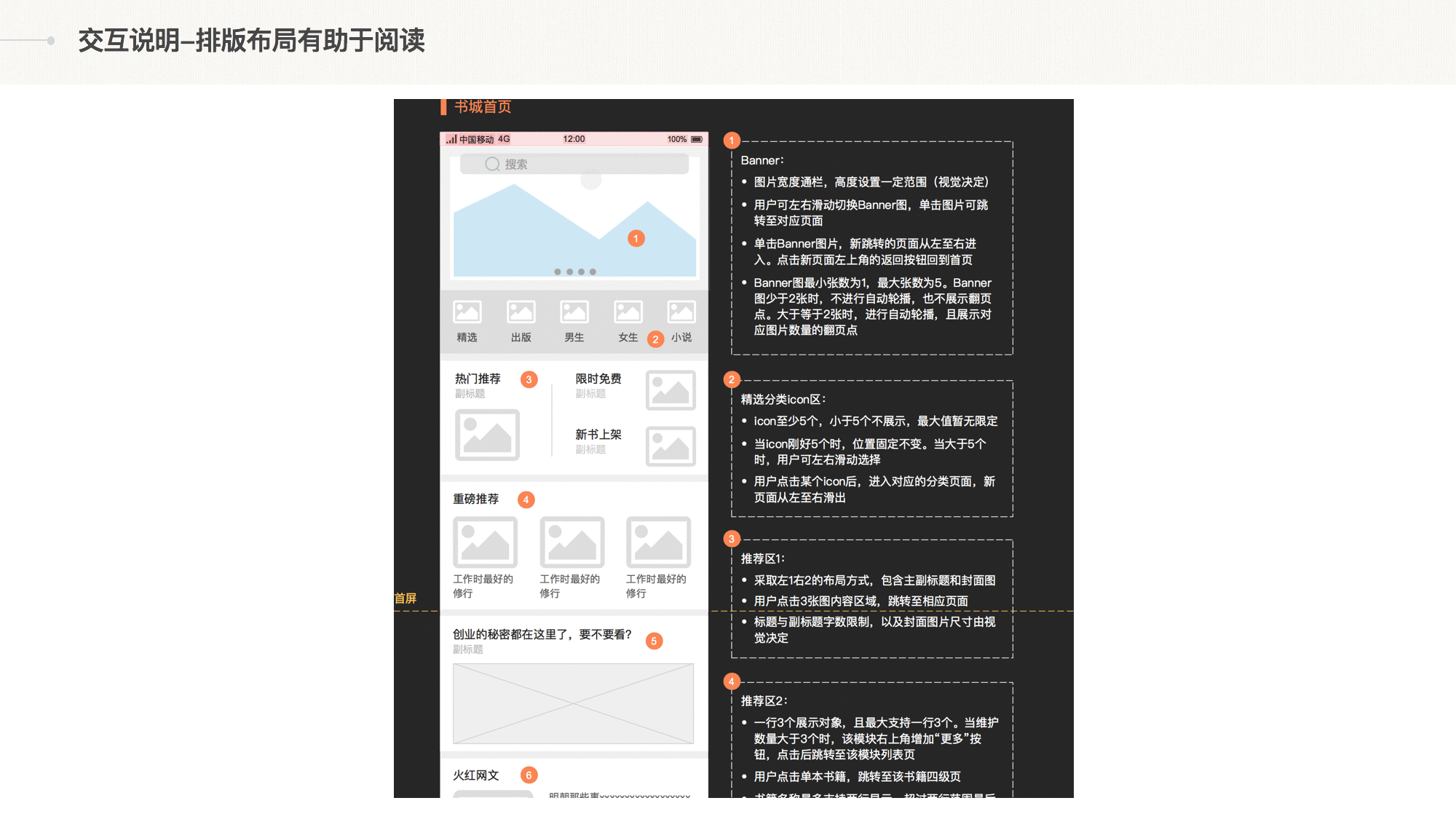
Task: Click the search magnifier icon
Action: coord(492,165)
